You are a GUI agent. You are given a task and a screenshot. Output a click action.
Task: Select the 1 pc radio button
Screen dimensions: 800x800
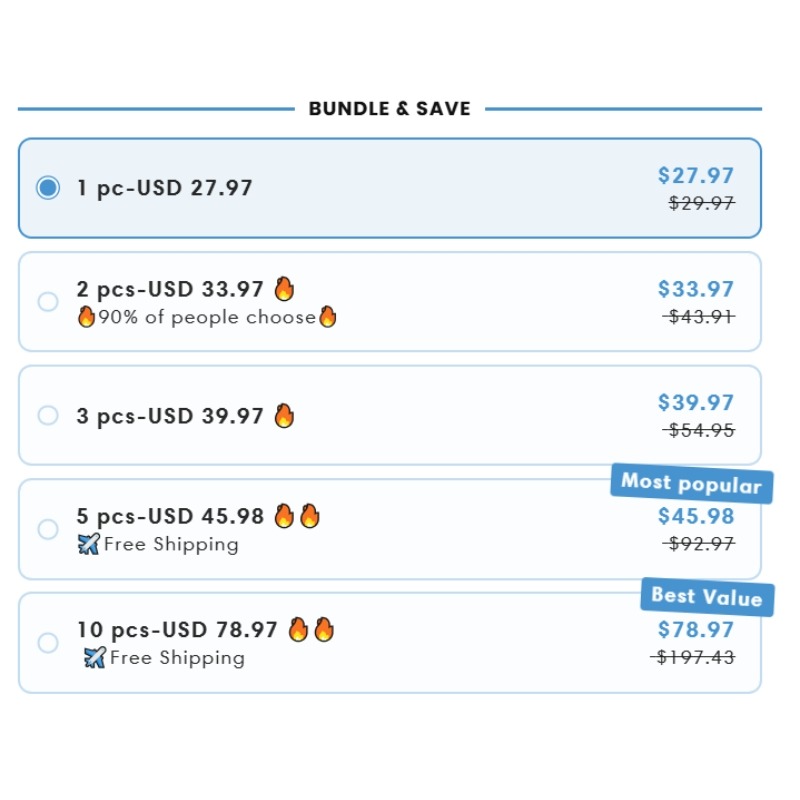click(x=48, y=188)
